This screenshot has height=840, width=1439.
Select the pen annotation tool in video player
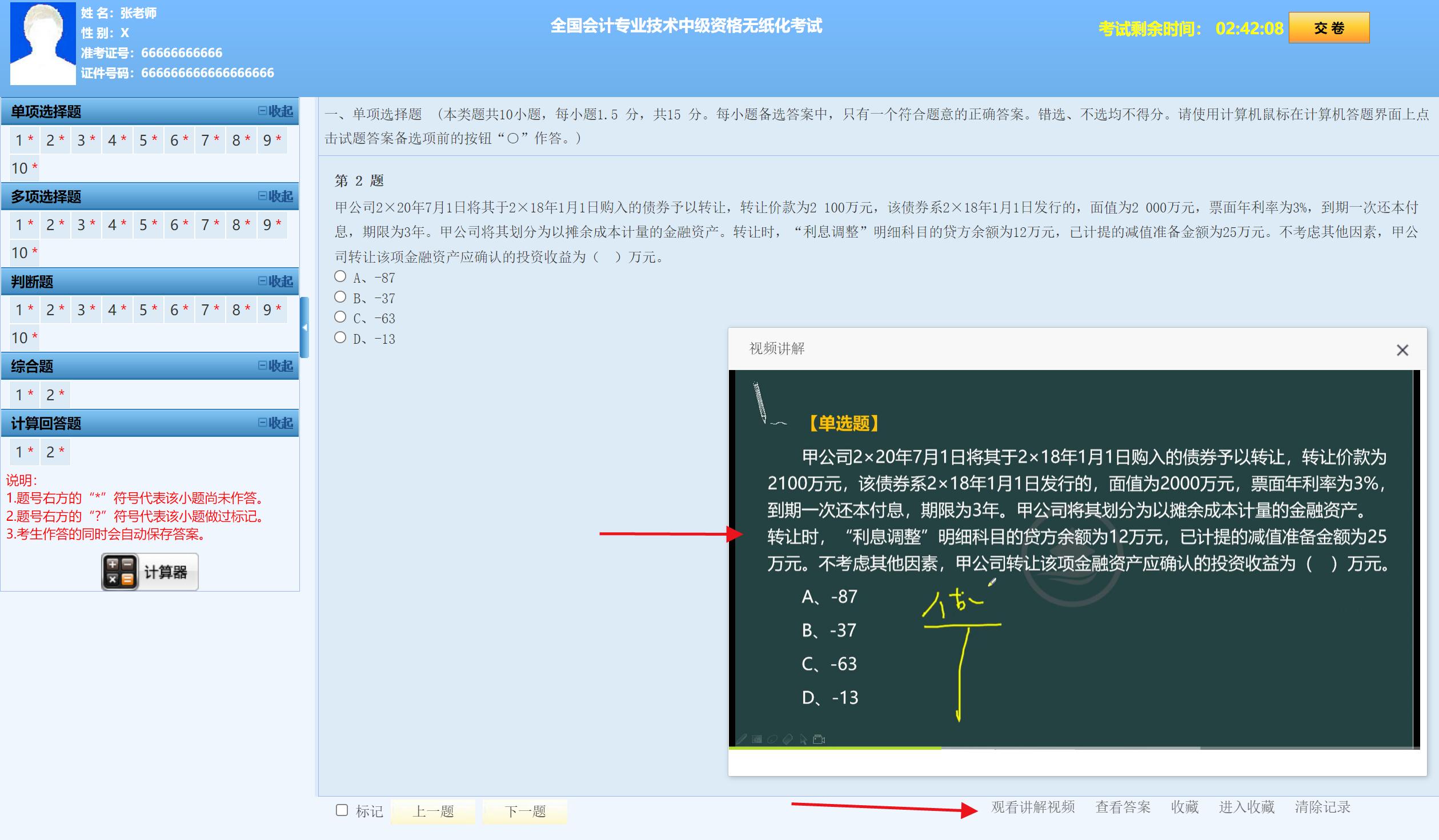741,739
